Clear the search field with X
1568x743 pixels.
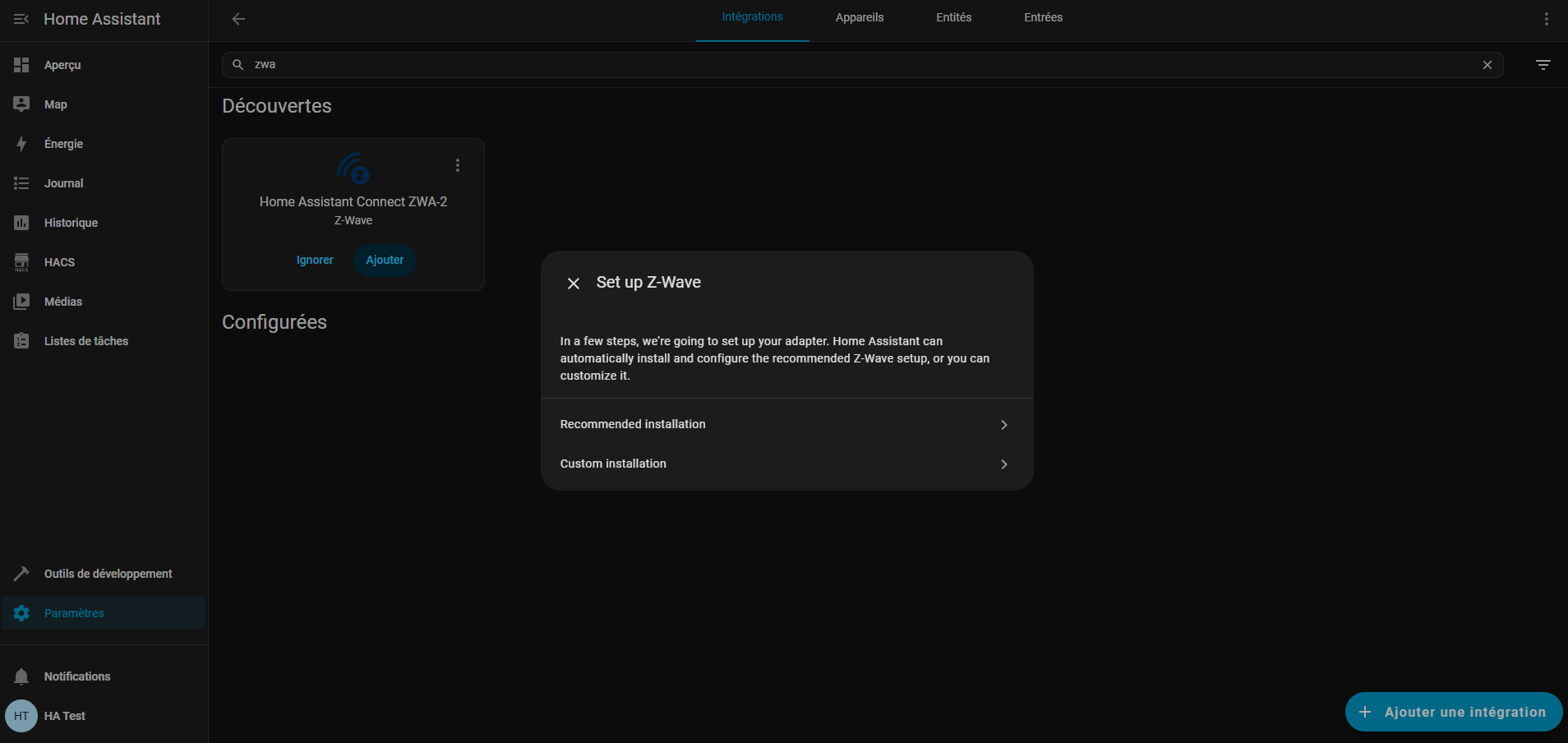click(1487, 65)
